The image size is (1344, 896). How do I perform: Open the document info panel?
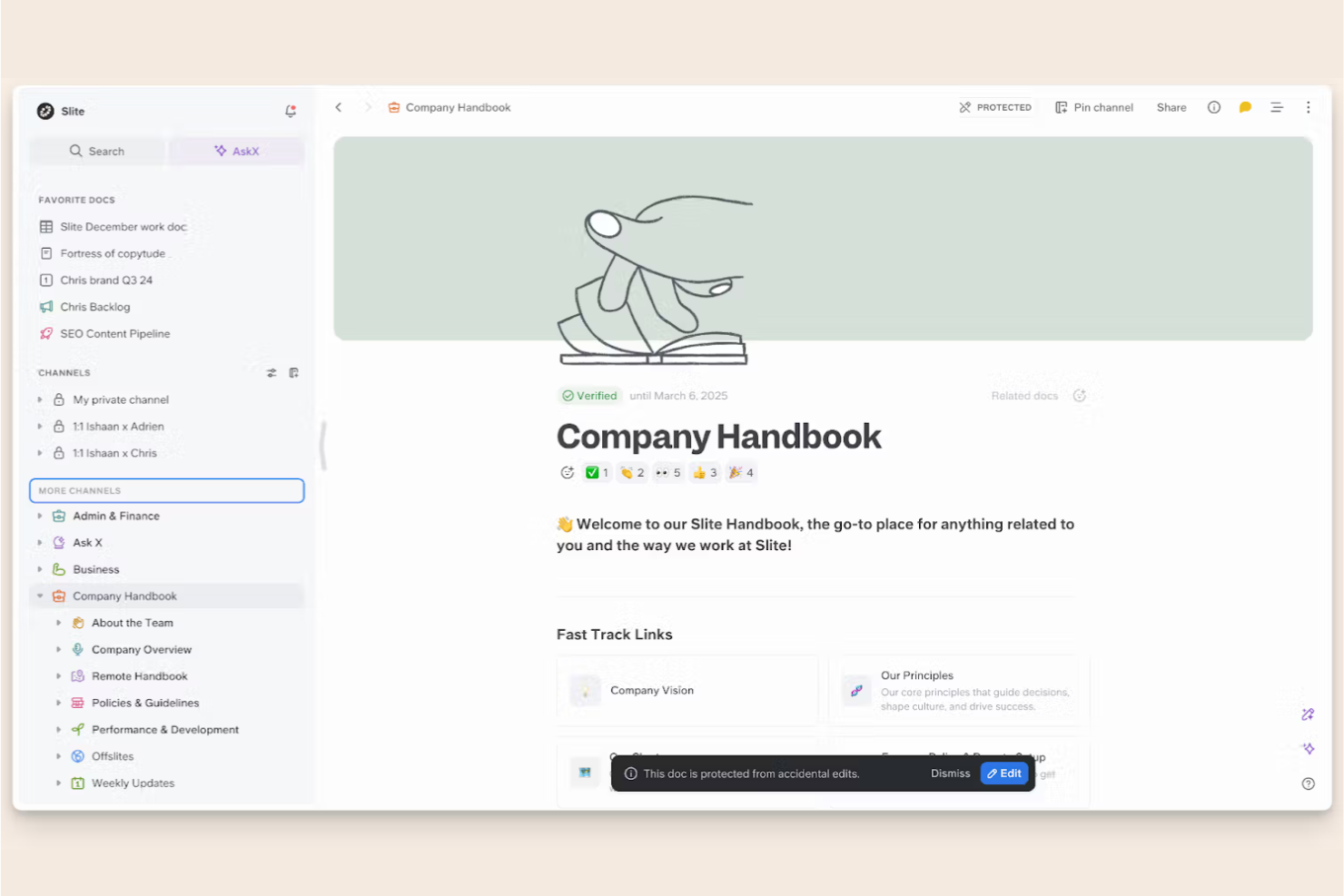pyautogui.click(x=1213, y=107)
